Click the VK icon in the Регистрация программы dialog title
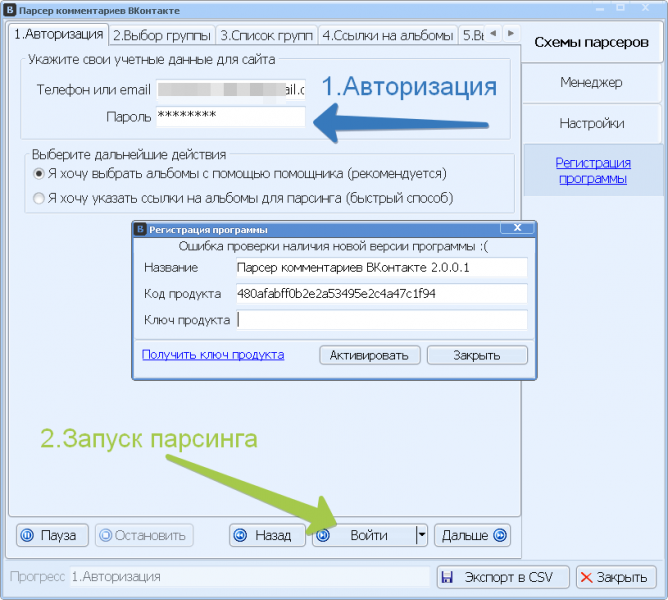 pyautogui.click(x=140, y=230)
